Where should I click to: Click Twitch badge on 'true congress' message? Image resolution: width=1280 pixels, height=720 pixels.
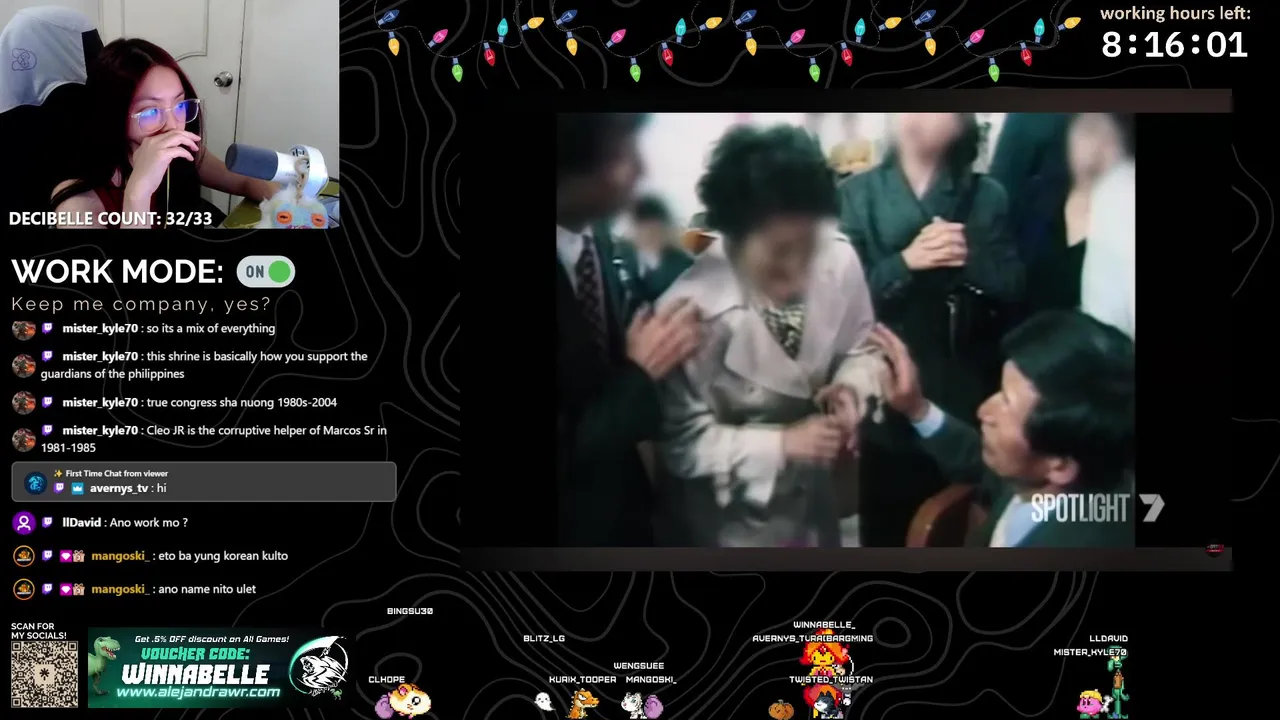tap(47, 403)
